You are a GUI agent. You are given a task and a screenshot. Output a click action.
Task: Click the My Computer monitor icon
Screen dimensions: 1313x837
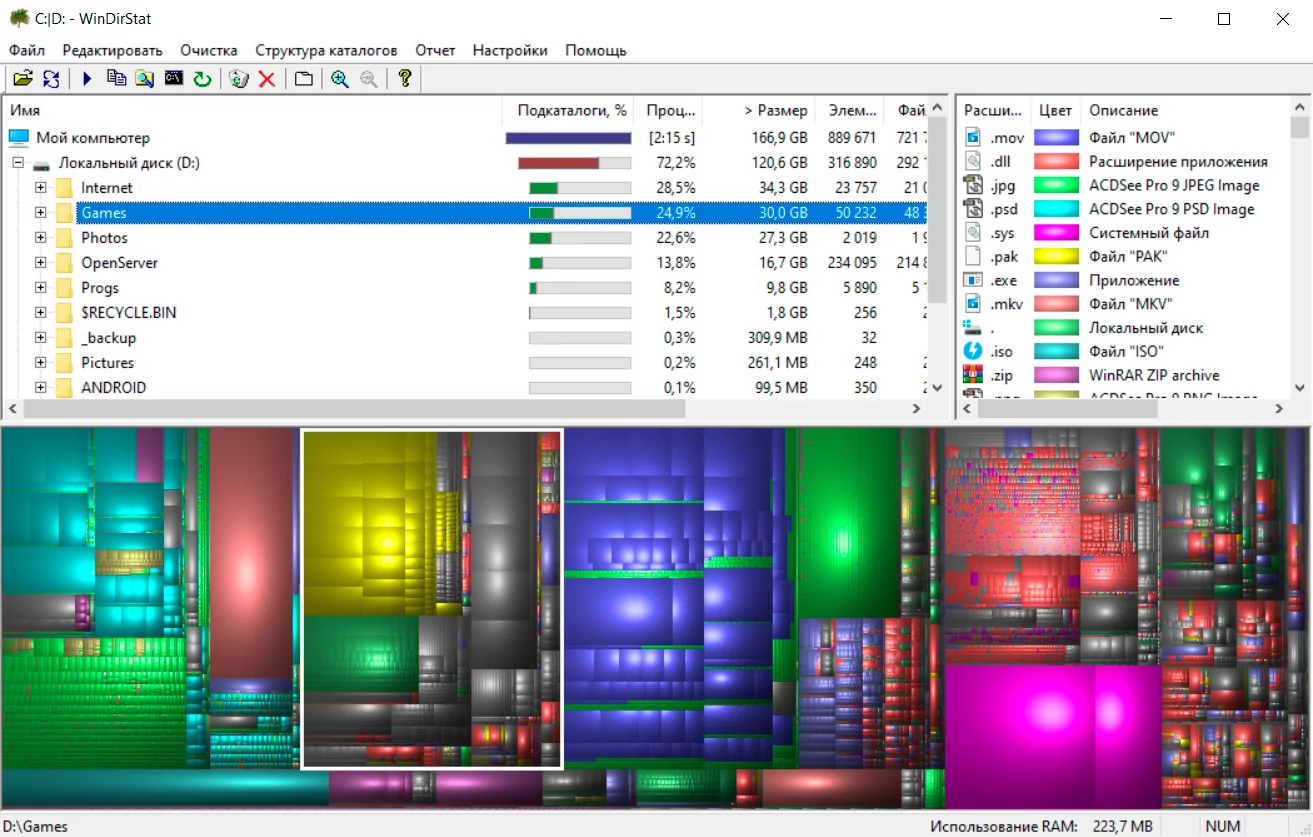(19, 138)
